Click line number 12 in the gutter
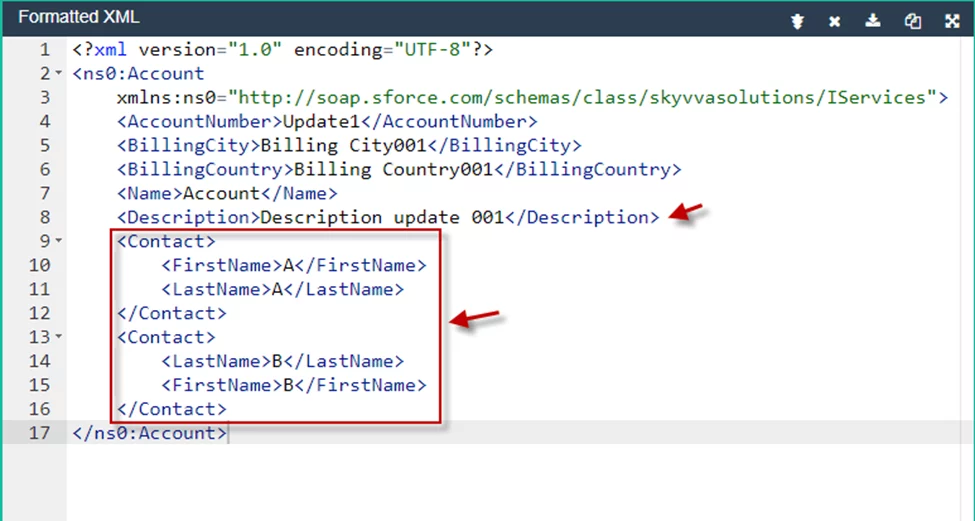Screen dimensions: 975x521 click(39, 314)
